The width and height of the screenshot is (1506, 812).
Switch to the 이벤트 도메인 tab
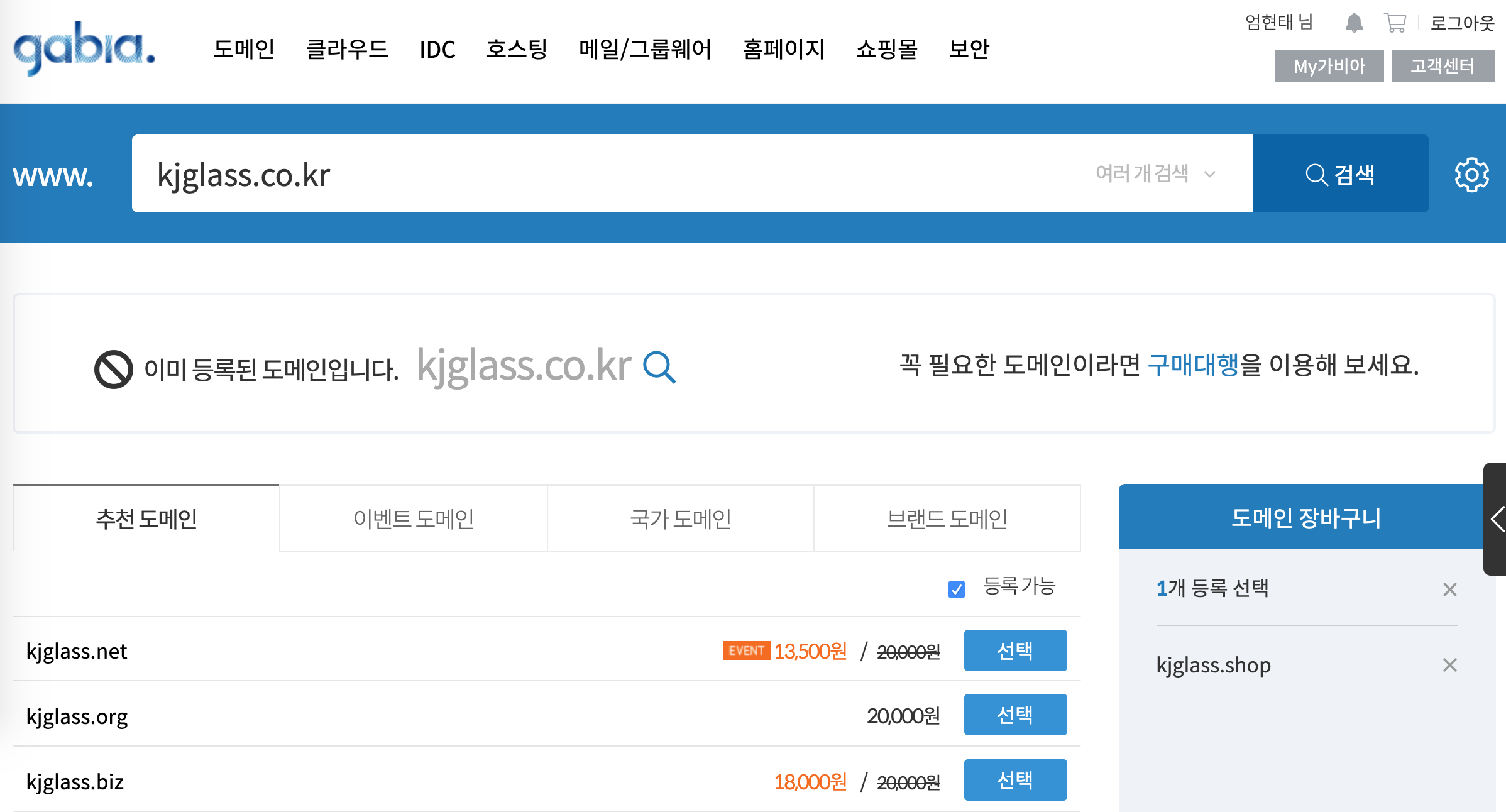[x=413, y=519]
